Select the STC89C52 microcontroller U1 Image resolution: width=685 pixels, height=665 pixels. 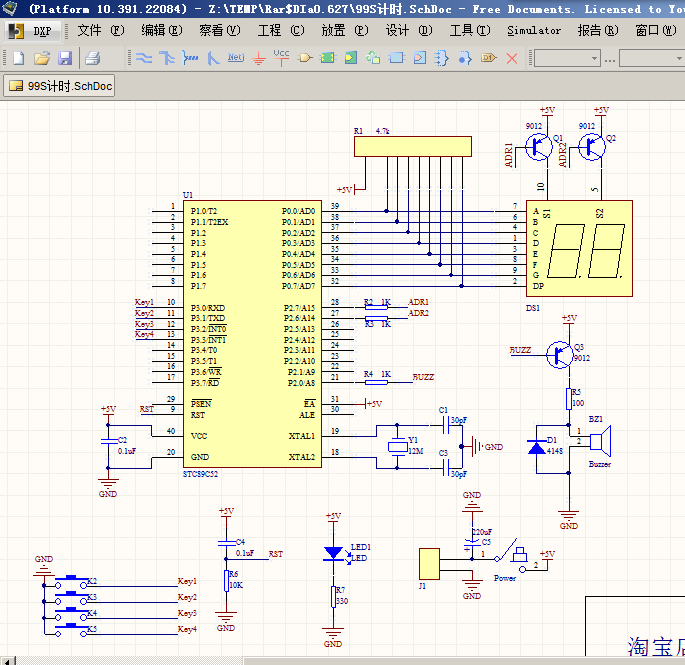[252, 334]
